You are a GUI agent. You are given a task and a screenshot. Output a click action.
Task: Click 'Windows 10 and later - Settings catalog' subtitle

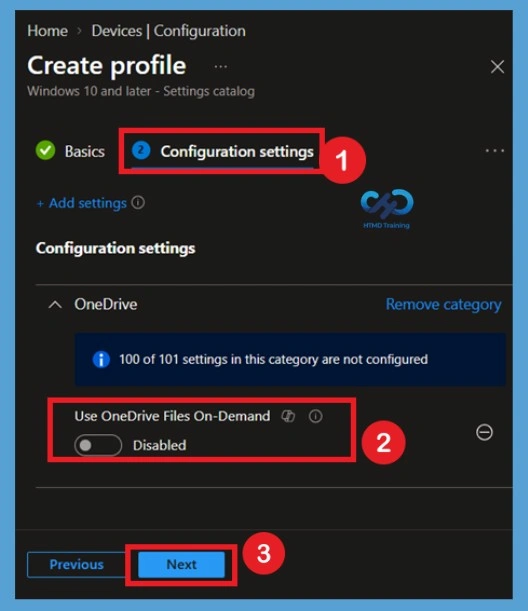pos(141,91)
